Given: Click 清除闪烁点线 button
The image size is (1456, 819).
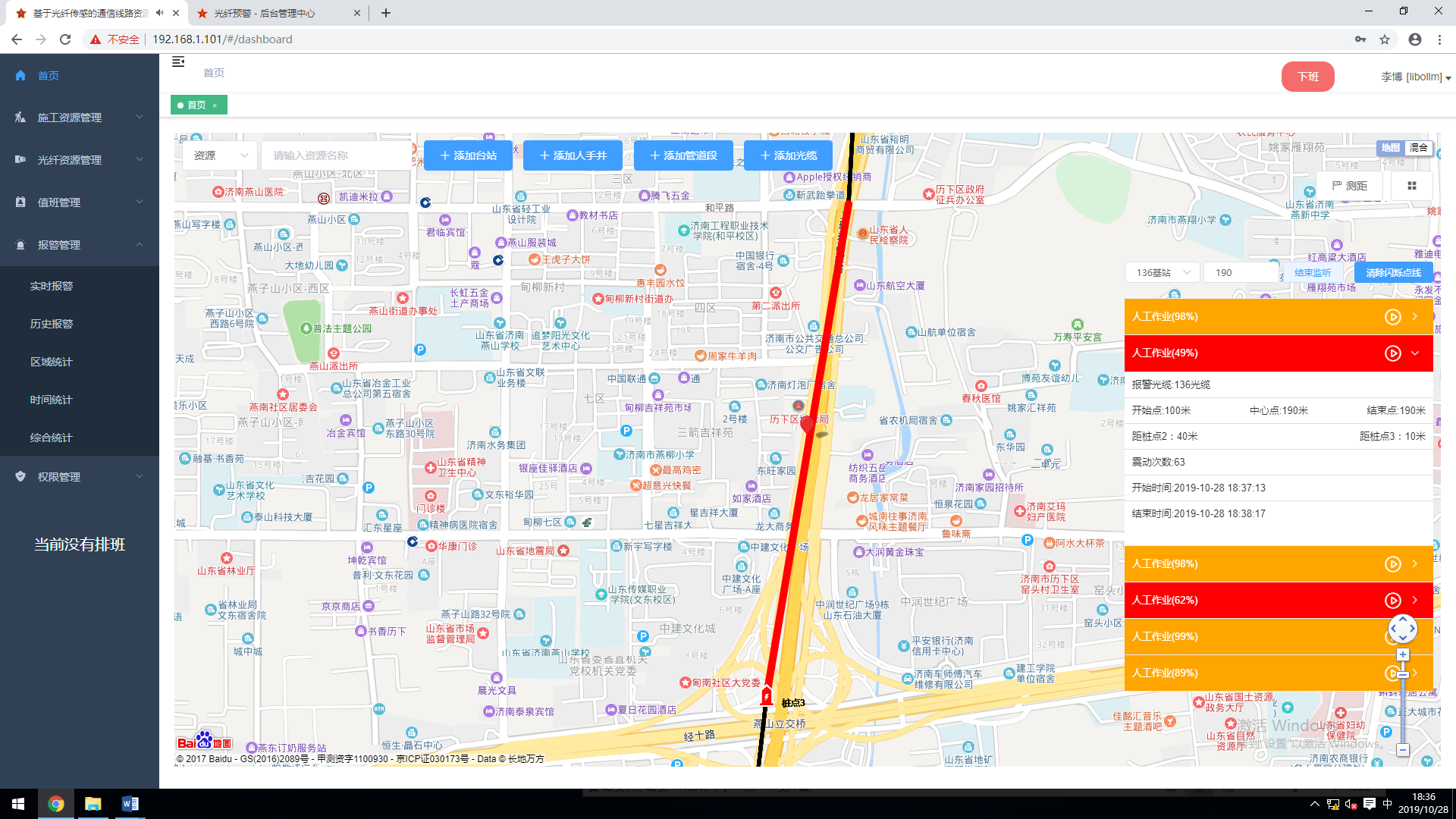Looking at the screenshot, I should pyautogui.click(x=1394, y=273).
